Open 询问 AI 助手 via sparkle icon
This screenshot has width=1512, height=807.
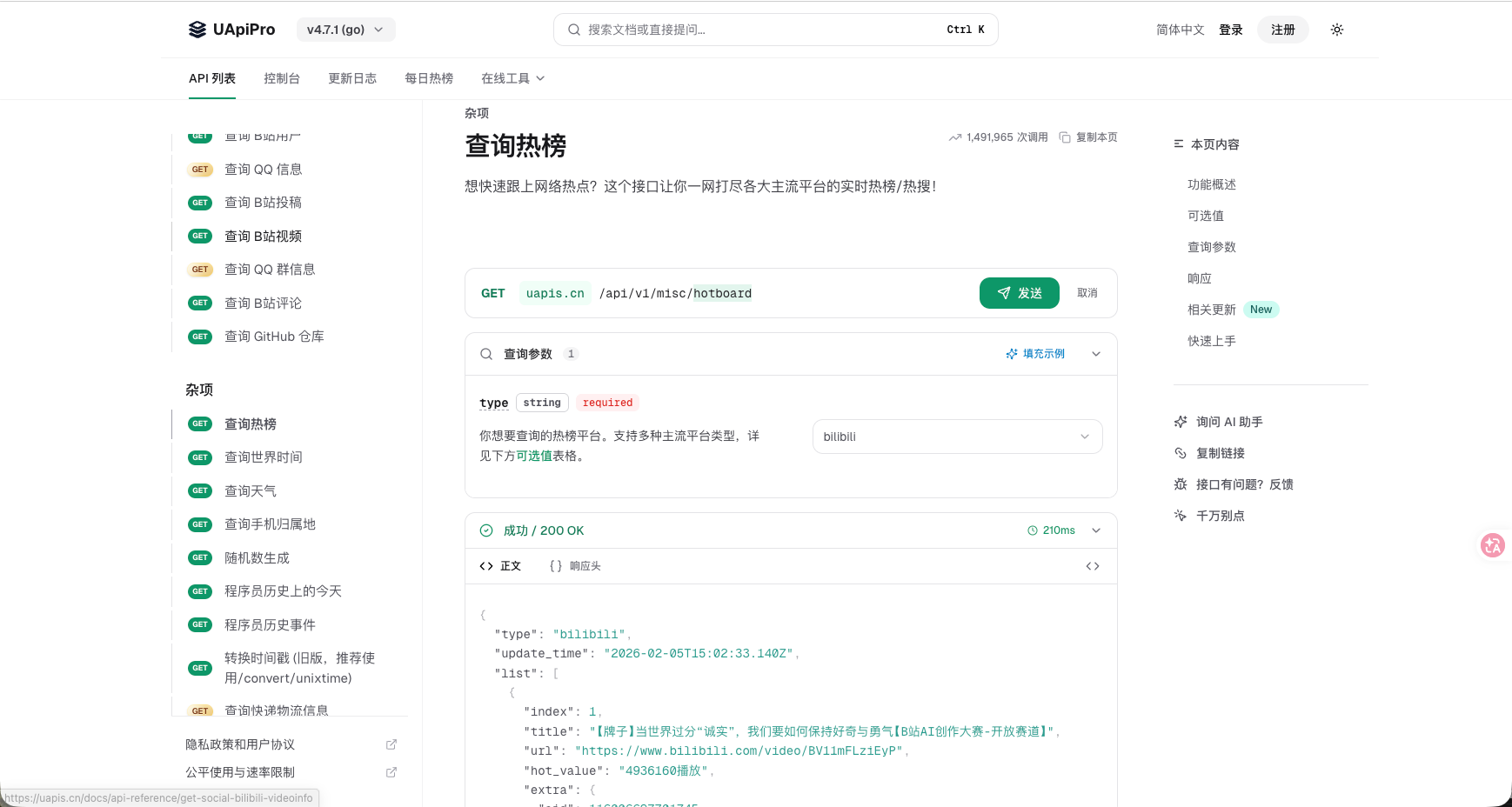coord(1180,422)
